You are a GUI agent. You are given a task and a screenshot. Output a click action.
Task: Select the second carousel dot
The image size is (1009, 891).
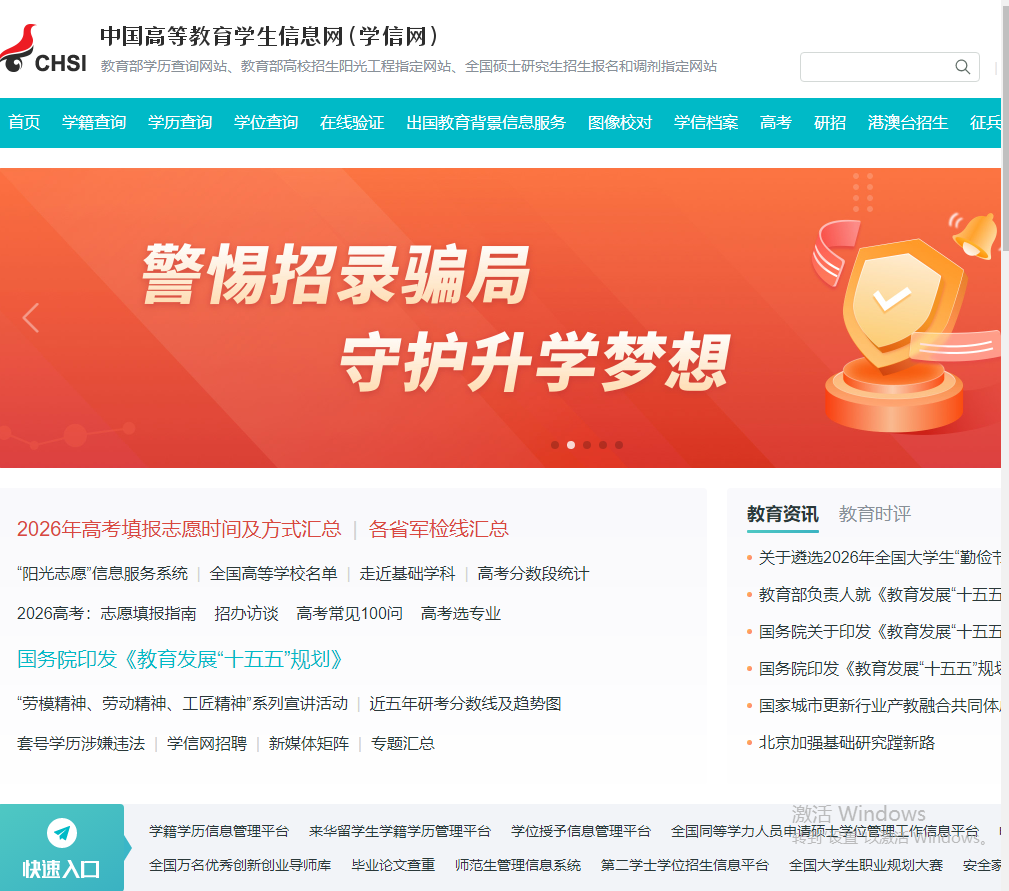pos(571,445)
